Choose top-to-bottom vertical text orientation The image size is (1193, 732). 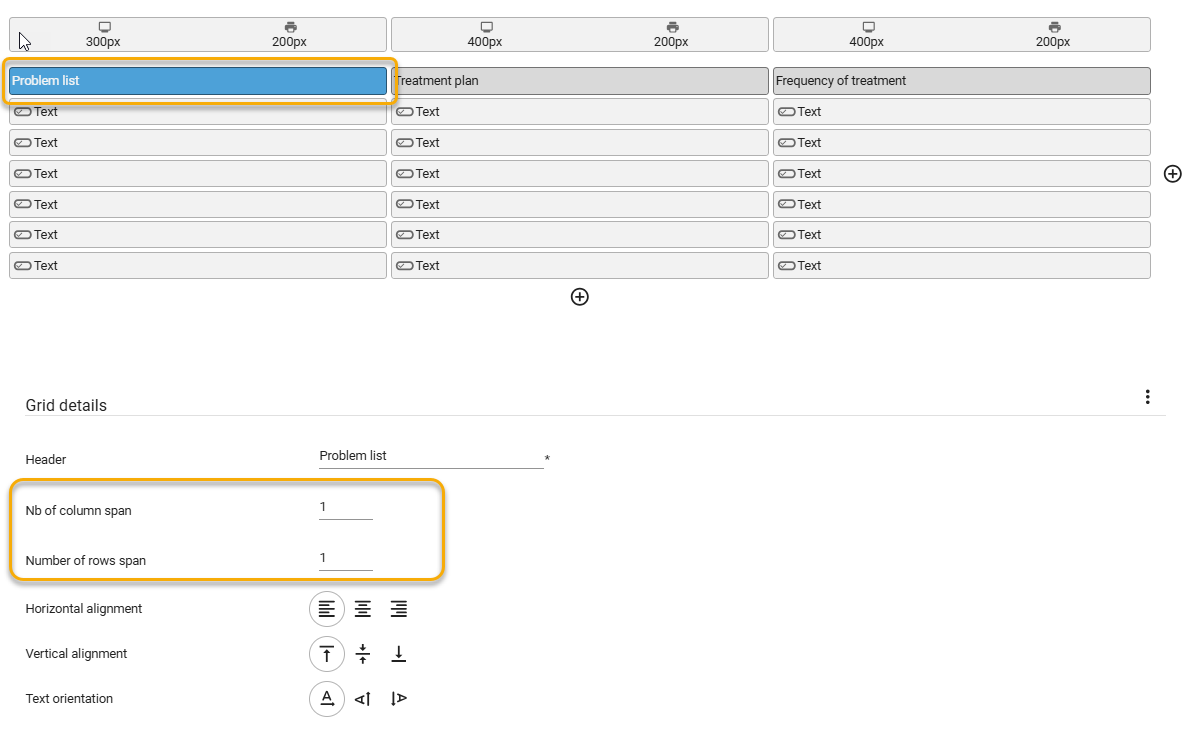coord(399,699)
